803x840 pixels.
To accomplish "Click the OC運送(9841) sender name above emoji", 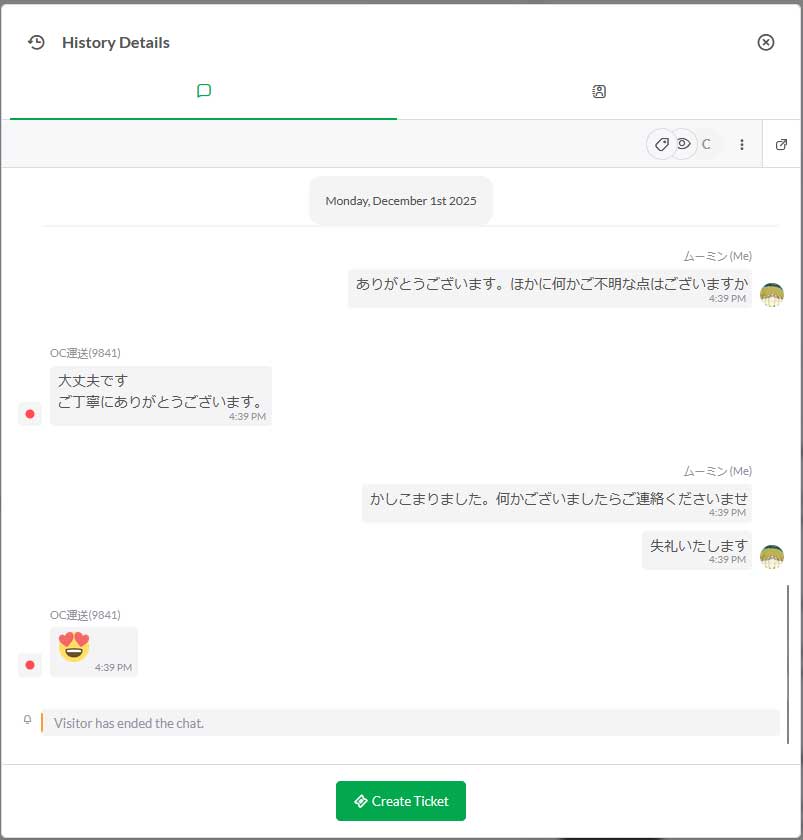I will pos(85,615).
